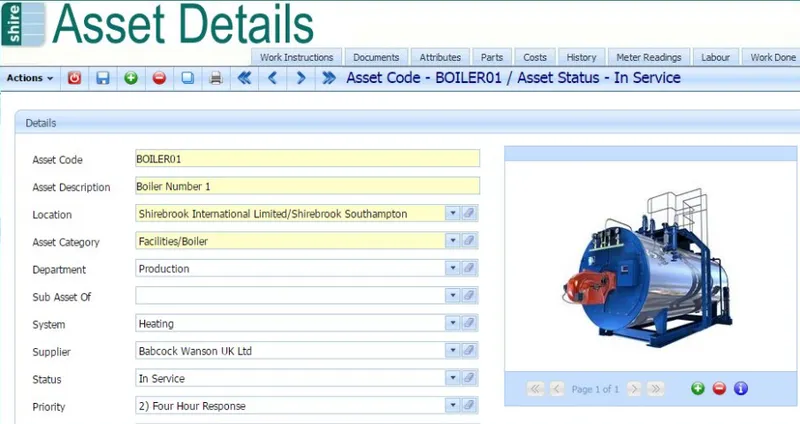
Task: Click the red power exit icon
Action: coord(74,78)
